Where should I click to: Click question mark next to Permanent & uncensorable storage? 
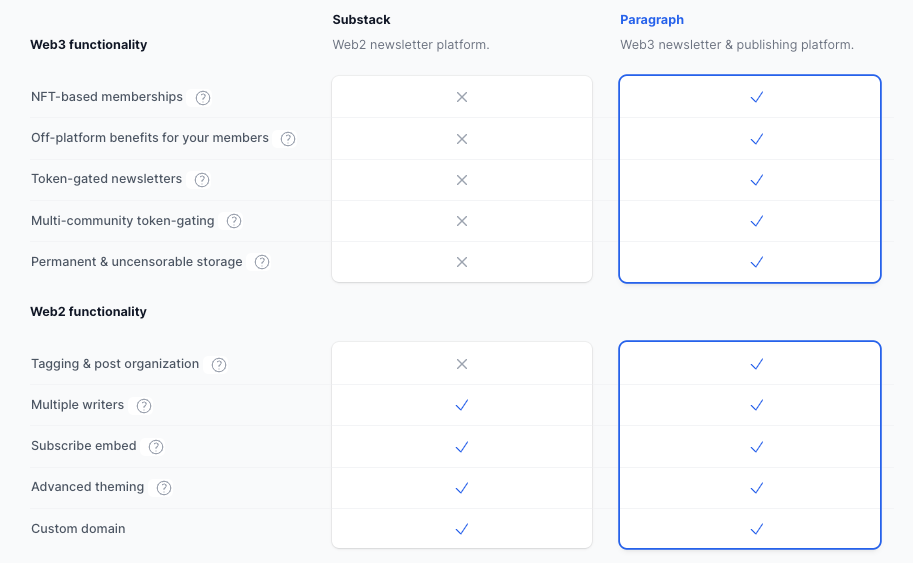click(262, 262)
